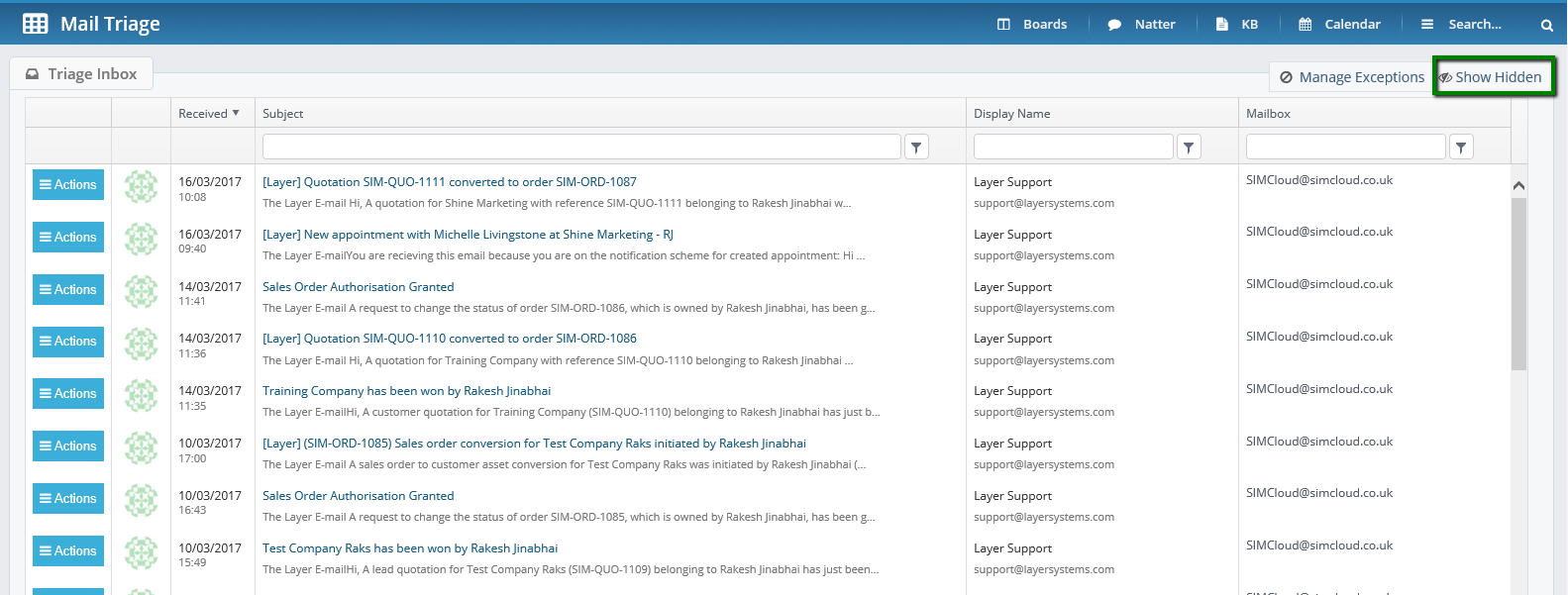
Task: Click the scrollbar up arrow
Action: click(1518, 185)
